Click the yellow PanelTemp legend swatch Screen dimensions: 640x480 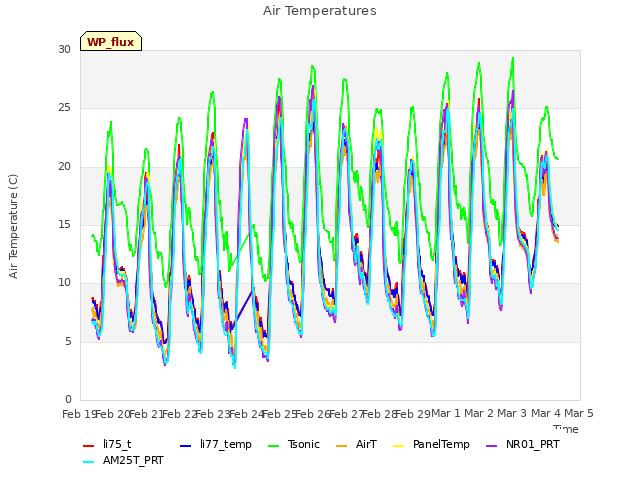pyautogui.click(x=399, y=445)
